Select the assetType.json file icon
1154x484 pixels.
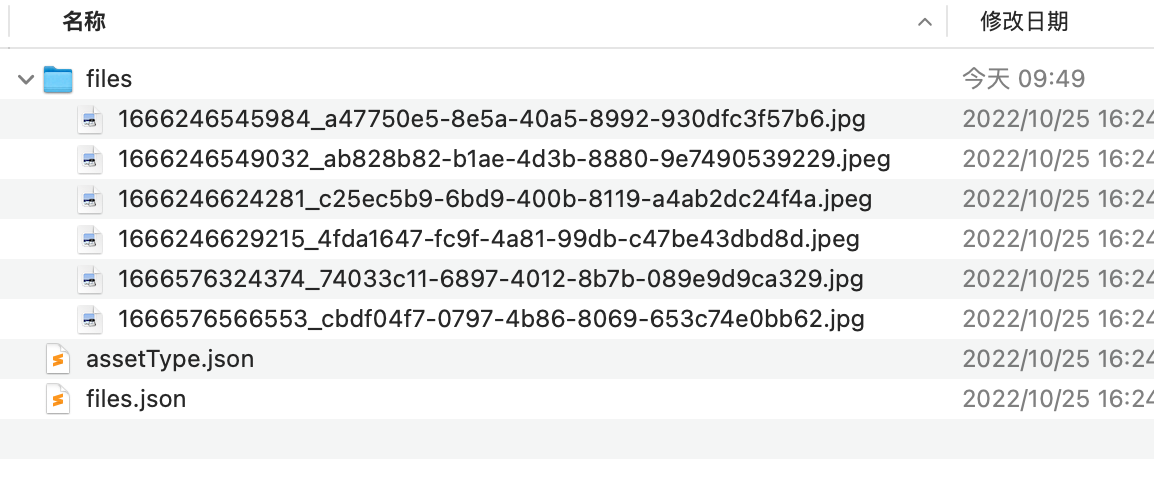pyautogui.click(x=57, y=359)
